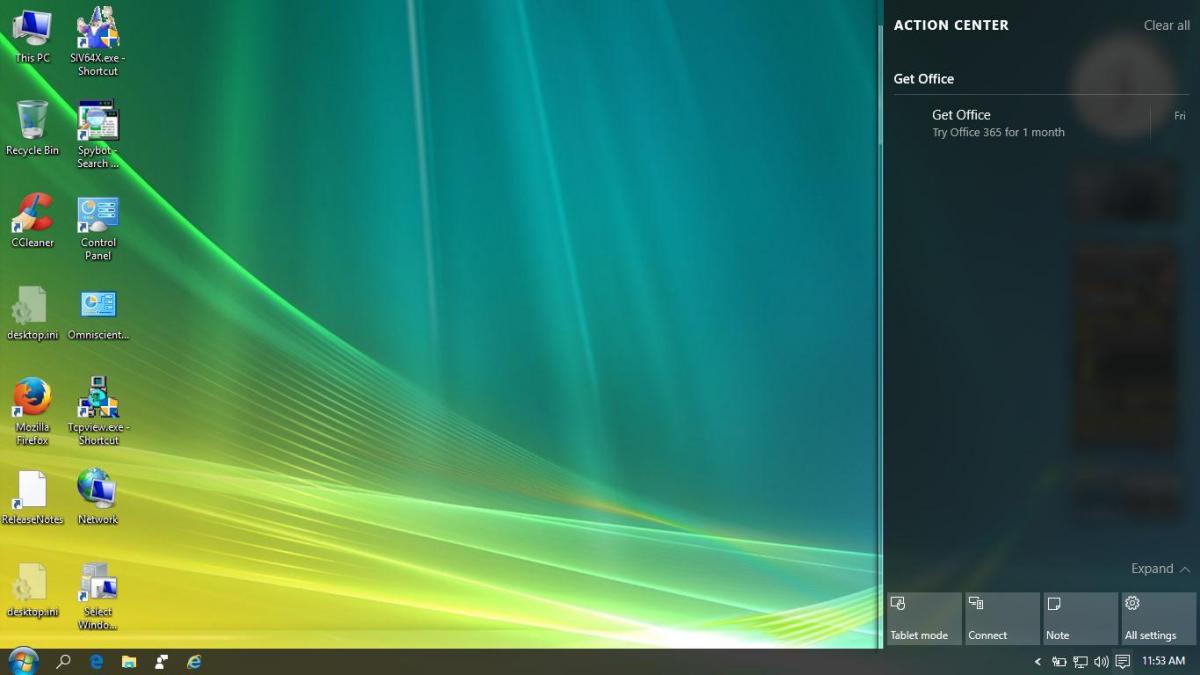Click the Get Office group header
This screenshot has width=1200, height=675.
coord(924,79)
